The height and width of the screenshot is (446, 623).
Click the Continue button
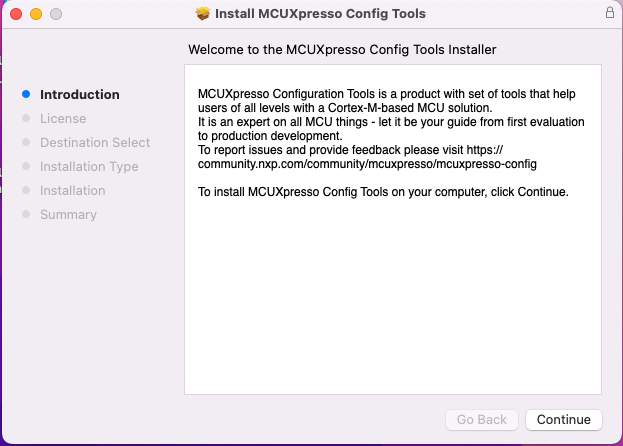563,419
